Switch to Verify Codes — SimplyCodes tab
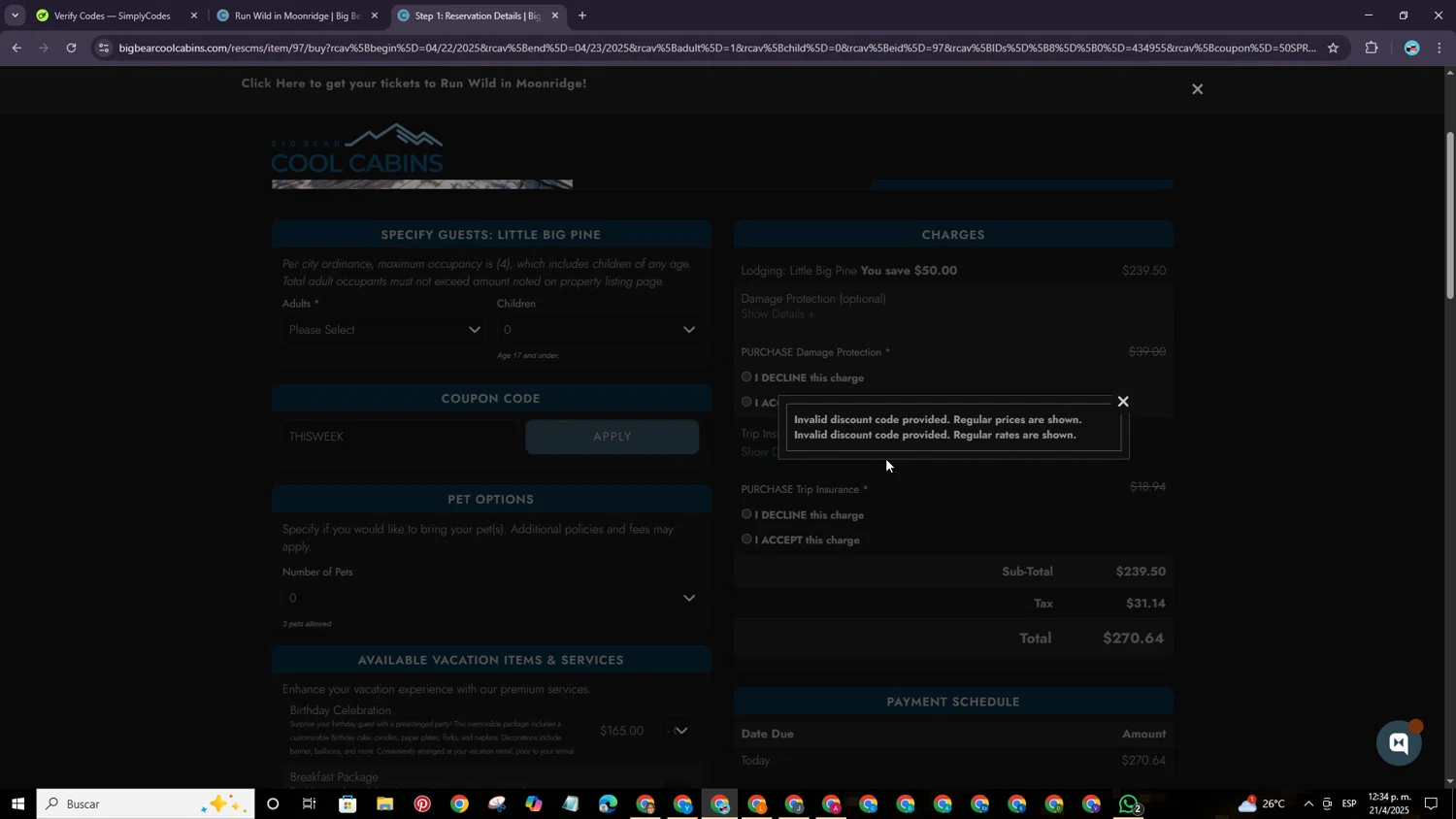This screenshot has width=1456, height=819. 115,16
